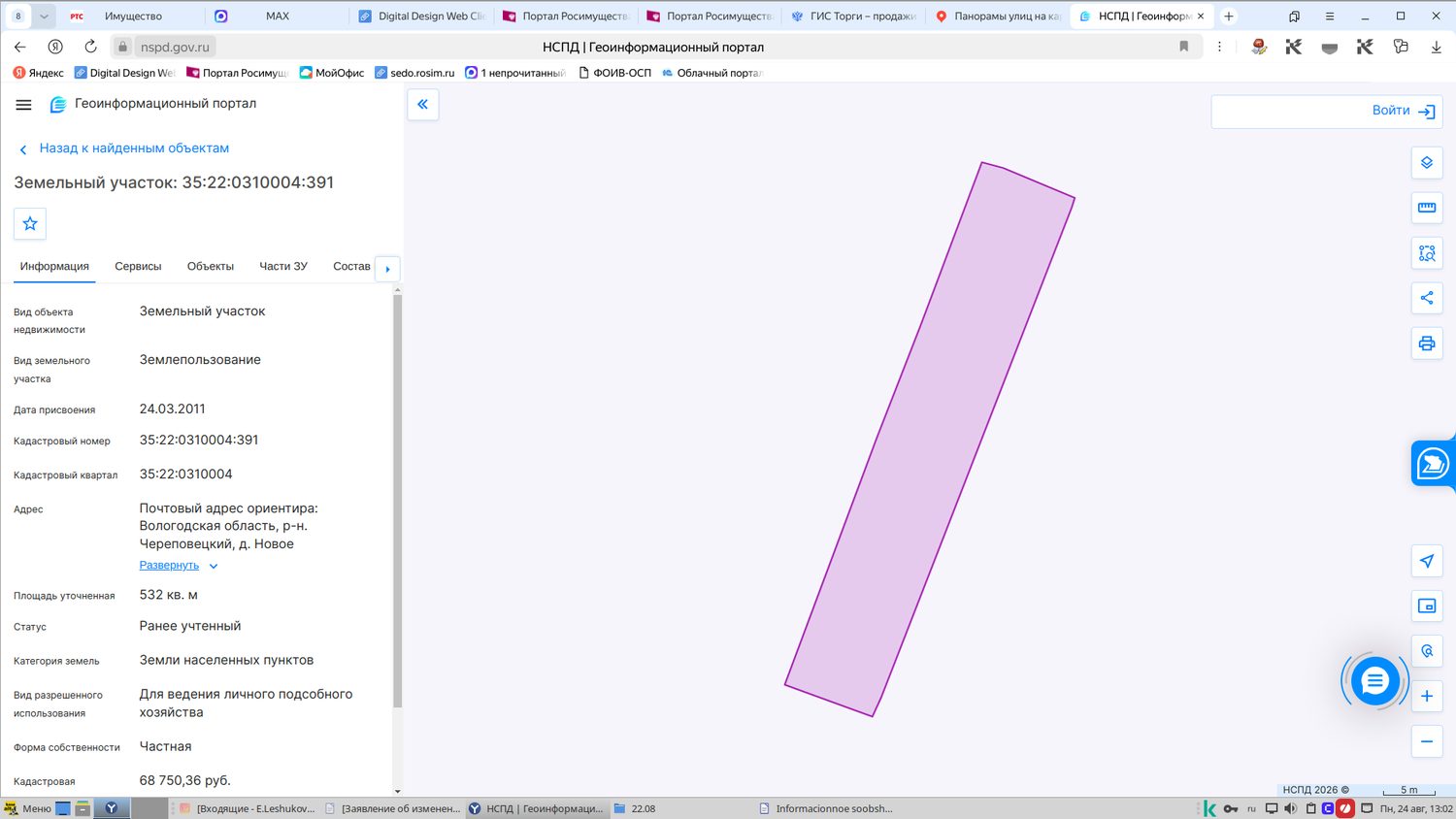Open the portal hamburger menu
This screenshot has width=1456, height=819.
(24, 105)
